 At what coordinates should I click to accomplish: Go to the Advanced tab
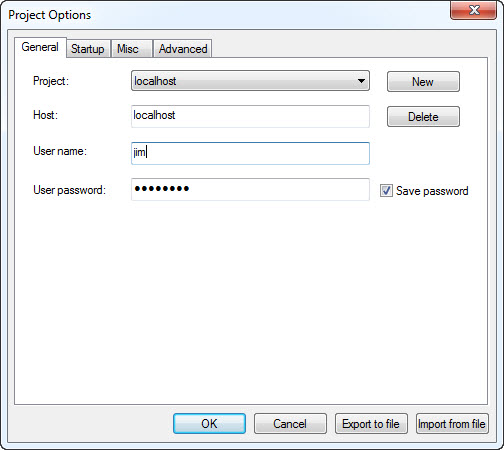[182, 49]
